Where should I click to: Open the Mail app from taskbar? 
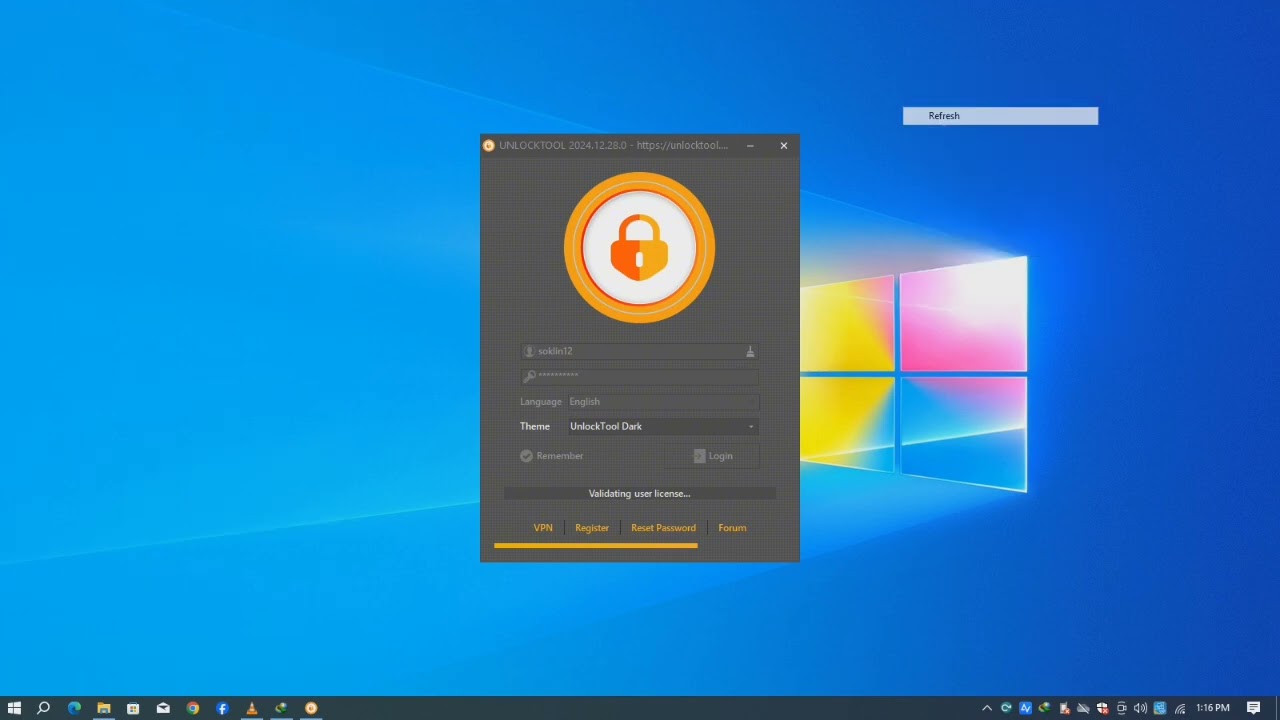click(x=163, y=708)
